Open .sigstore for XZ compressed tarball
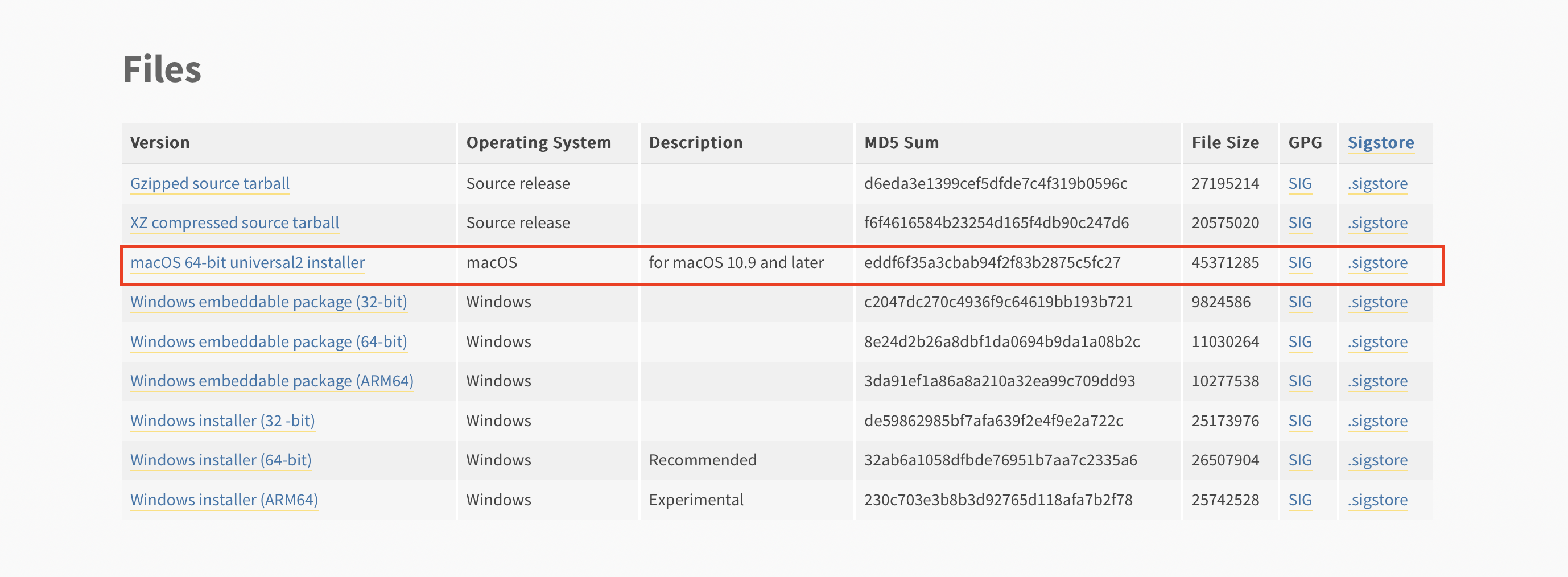Screen dimensions: 1568x577 pyautogui.click(x=1377, y=222)
